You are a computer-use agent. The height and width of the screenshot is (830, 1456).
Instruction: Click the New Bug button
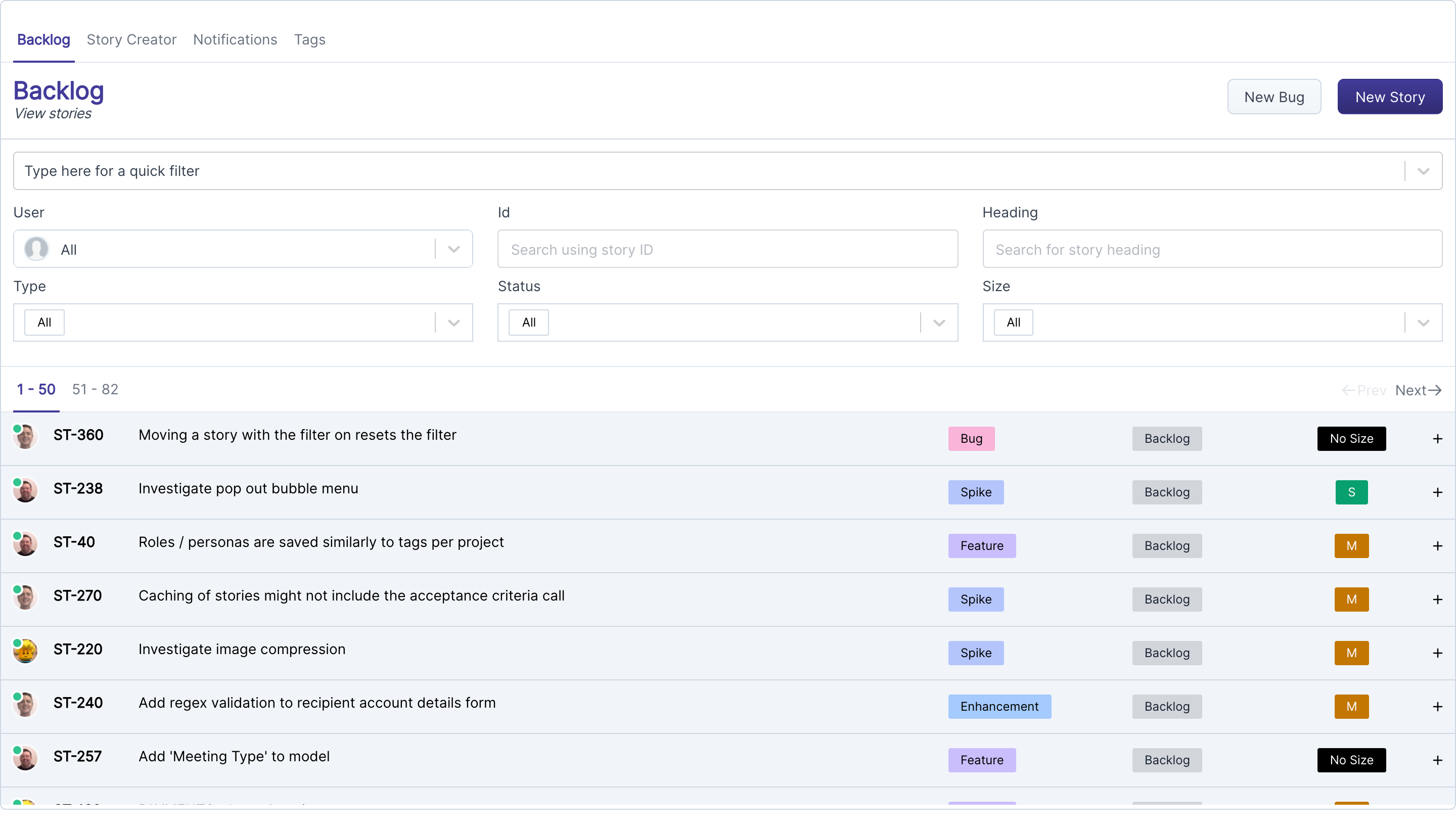1273,97
